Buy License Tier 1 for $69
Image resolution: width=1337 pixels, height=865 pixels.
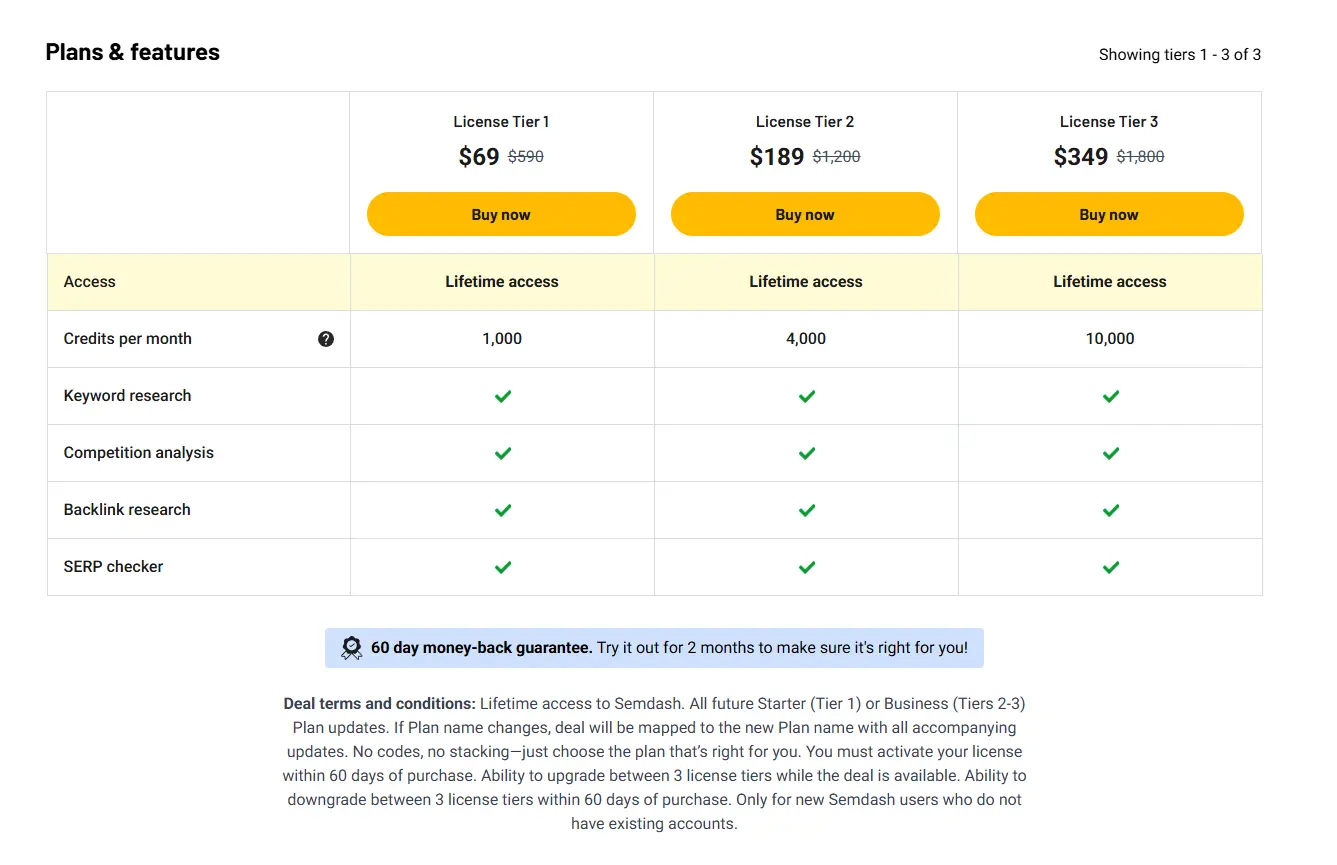(x=501, y=214)
